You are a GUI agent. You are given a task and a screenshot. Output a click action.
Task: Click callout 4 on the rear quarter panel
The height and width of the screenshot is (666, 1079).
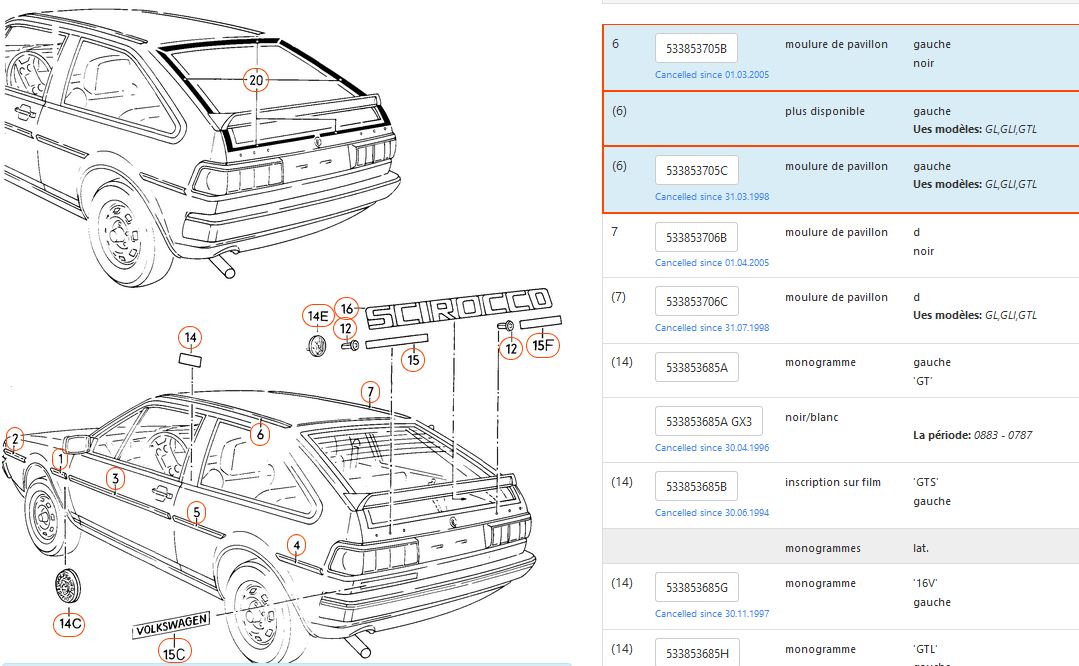point(296,545)
